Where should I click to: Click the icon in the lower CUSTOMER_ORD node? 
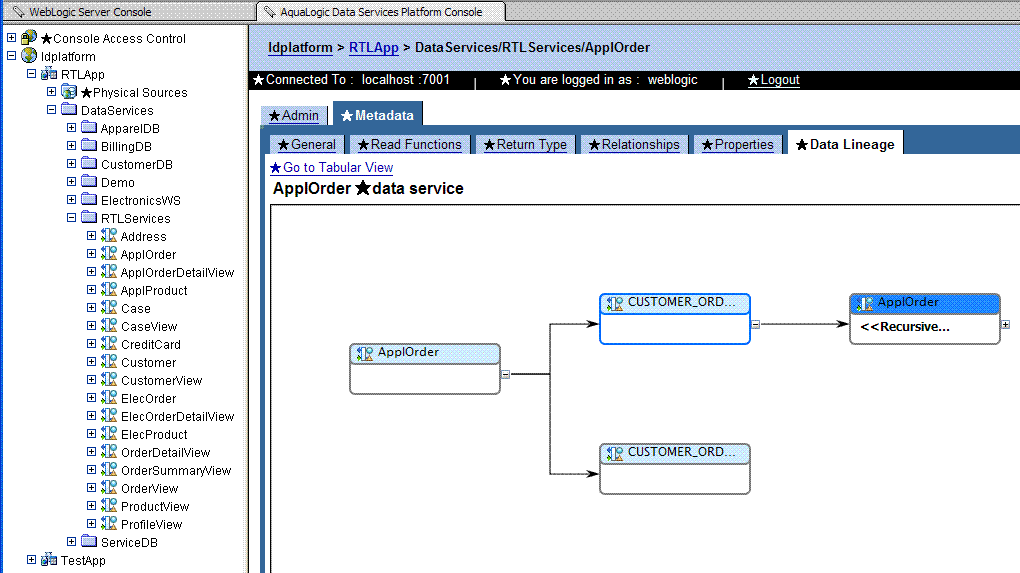(614, 453)
